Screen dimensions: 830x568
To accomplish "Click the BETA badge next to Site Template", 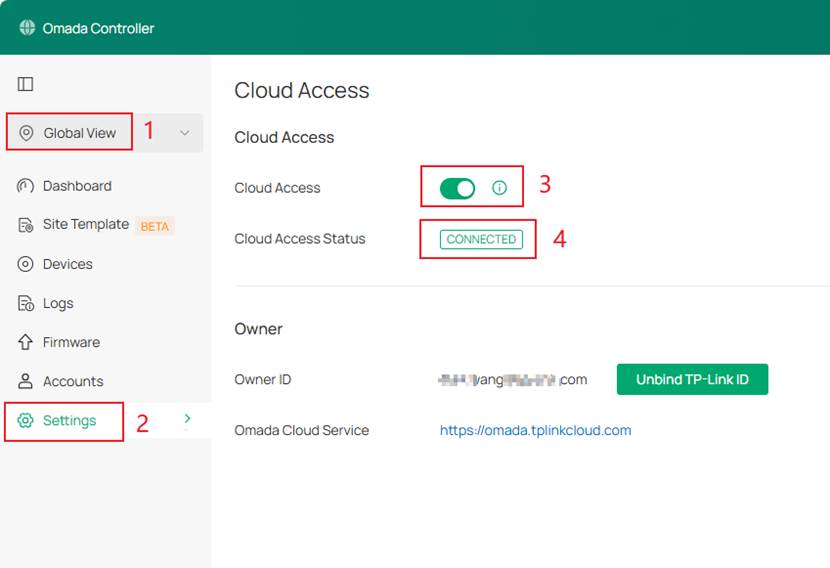I will point(155,226).
